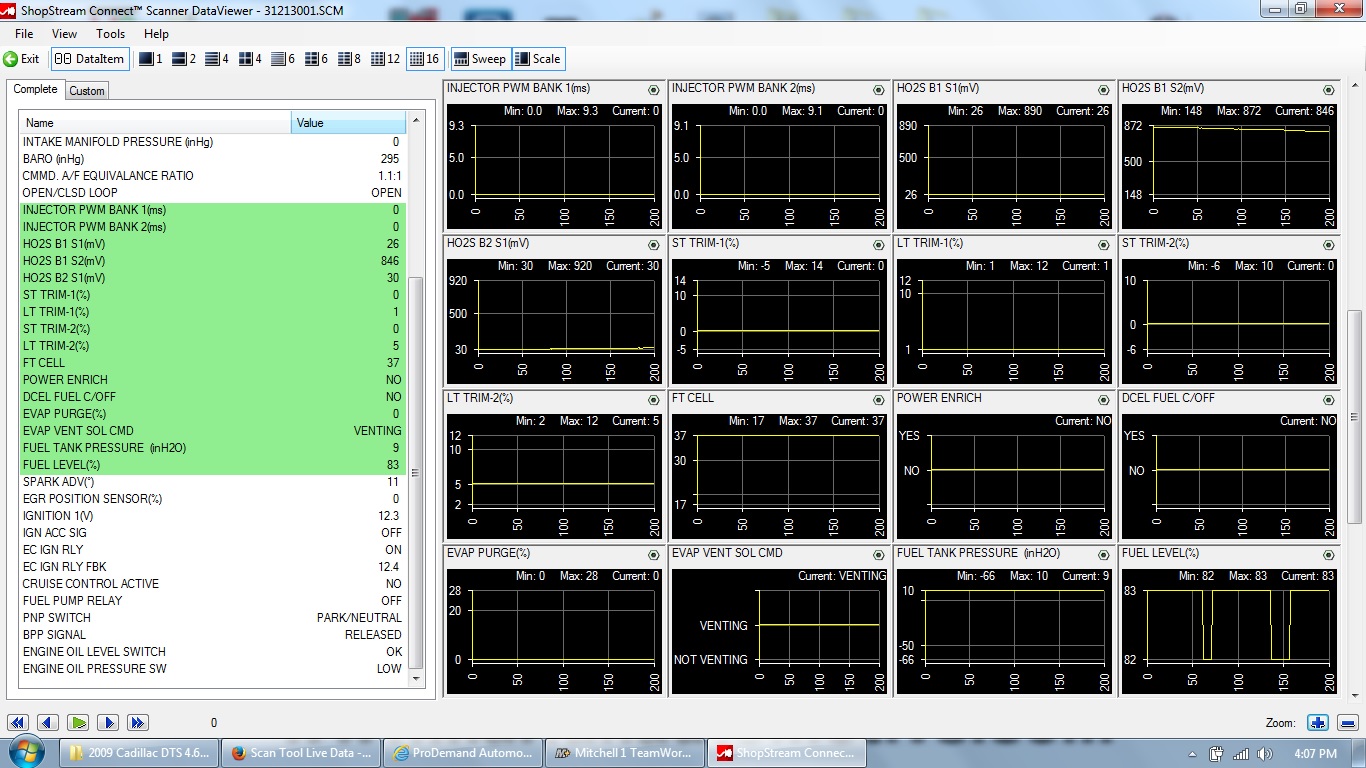Toggle options on INJECTOR PWM BANK 2 graph
Screen dimensions: 1366x768
point(878,90)
